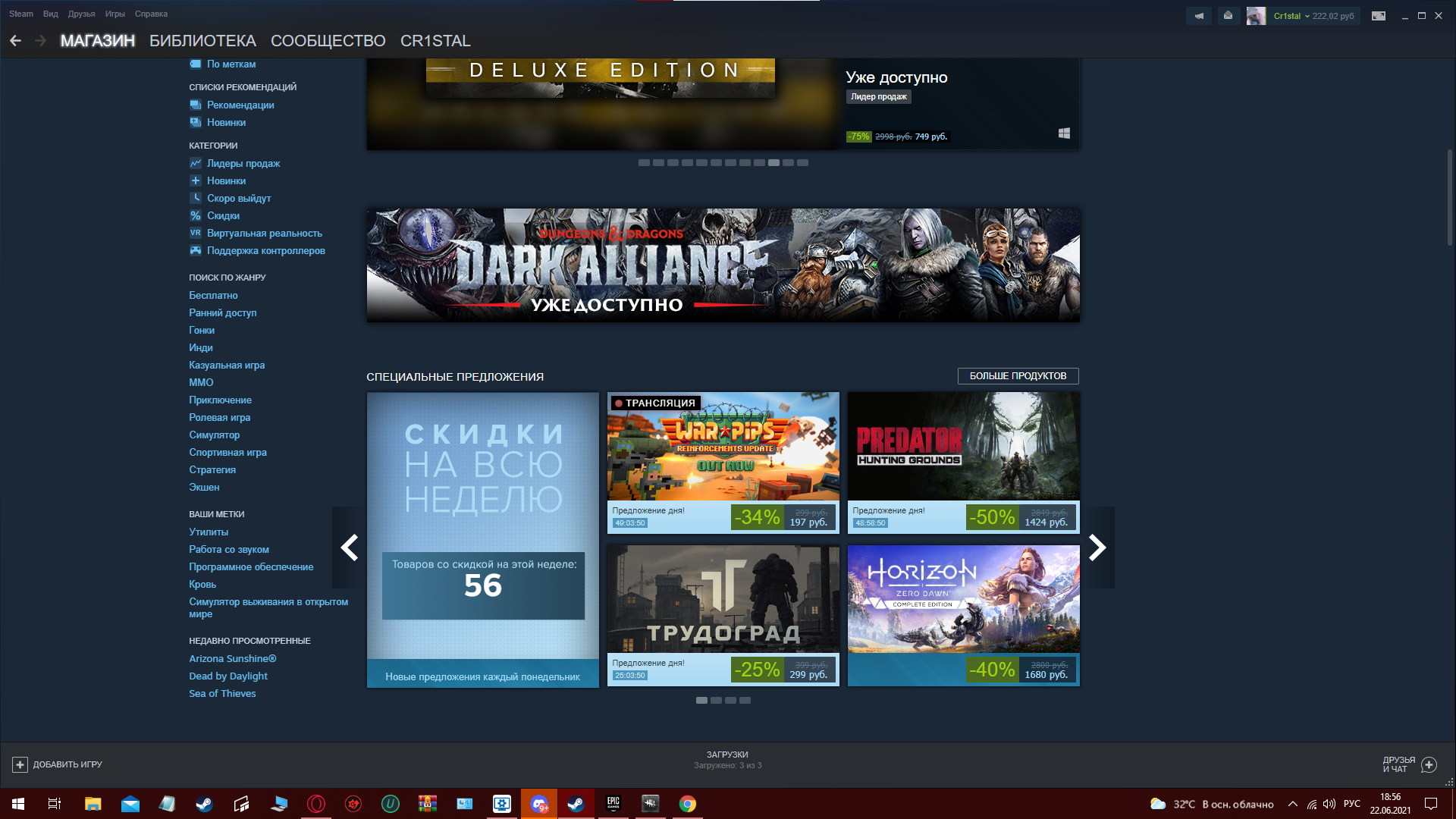Click the БОЛЬШЕ ПРОДУКТОВ button
This screenshot has height=819, width=1456.
click(x=1018, y=376)
